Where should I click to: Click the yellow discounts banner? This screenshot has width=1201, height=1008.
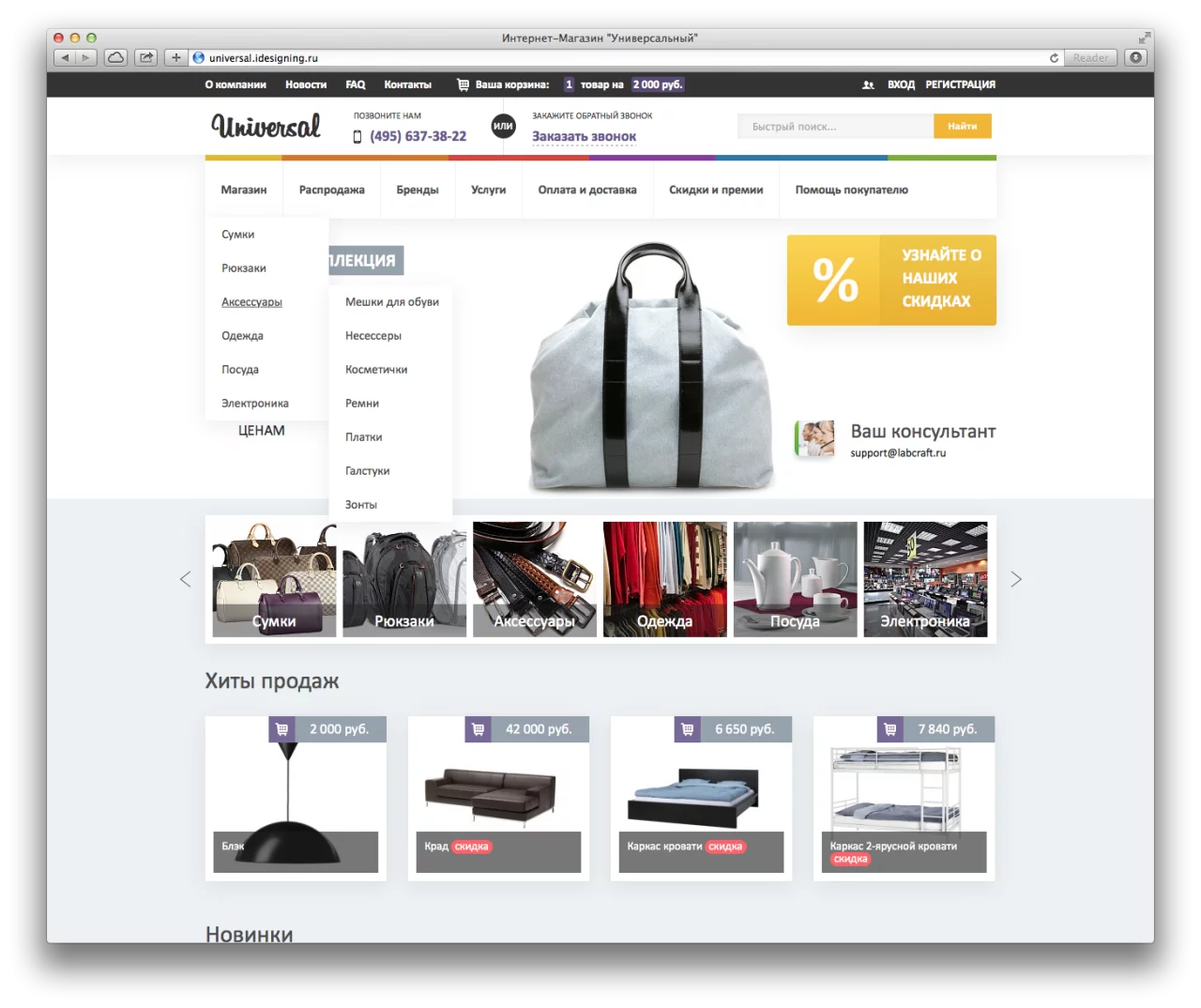click(890, 280)
